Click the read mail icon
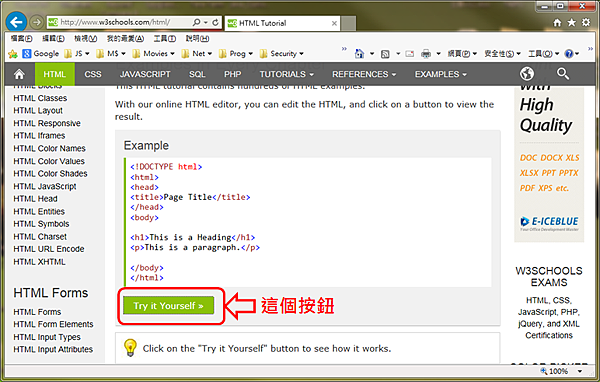 pyautogui.click(x=409, y=54)
